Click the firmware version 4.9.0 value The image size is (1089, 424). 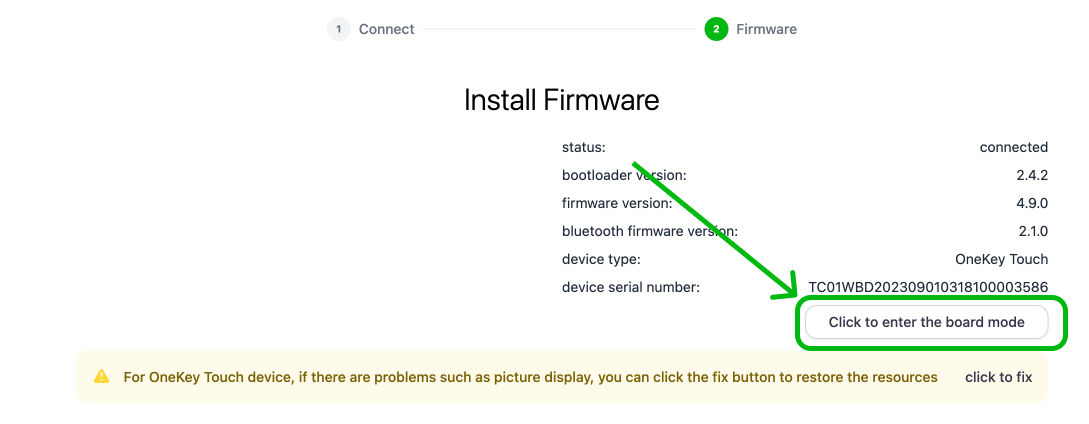click(1031, 204)
